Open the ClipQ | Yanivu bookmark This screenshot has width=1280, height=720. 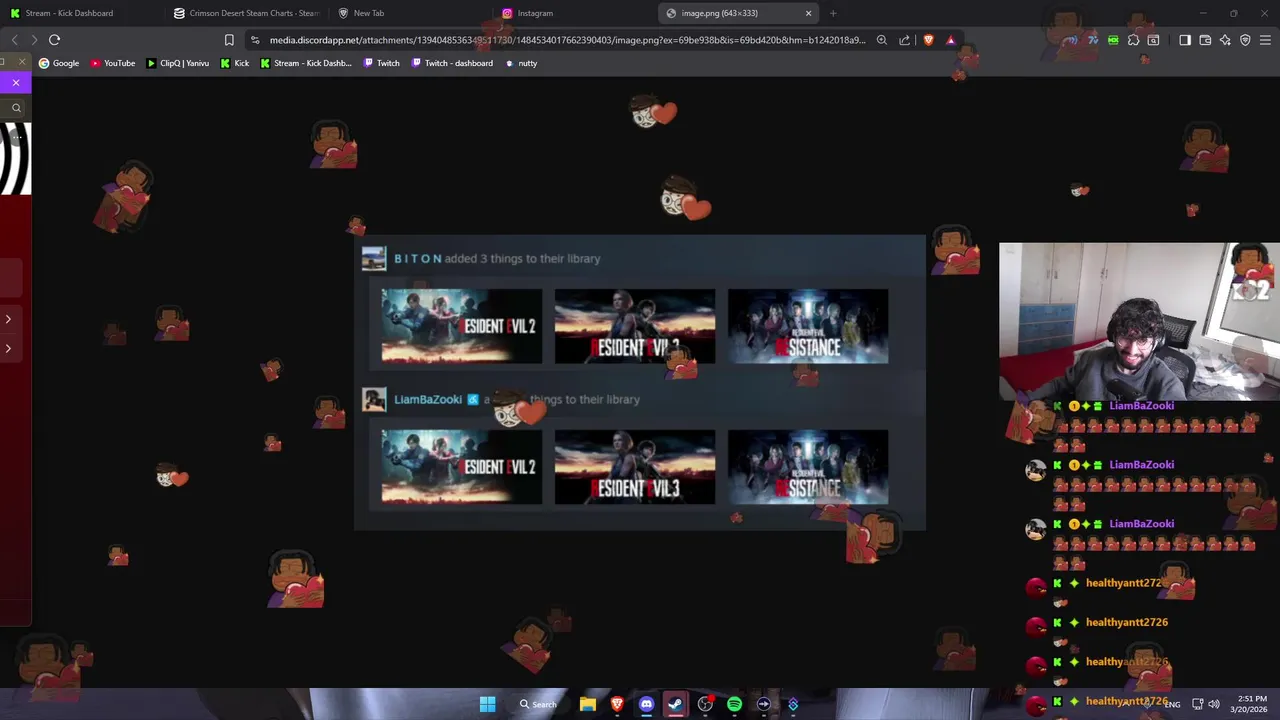(178, 63)
